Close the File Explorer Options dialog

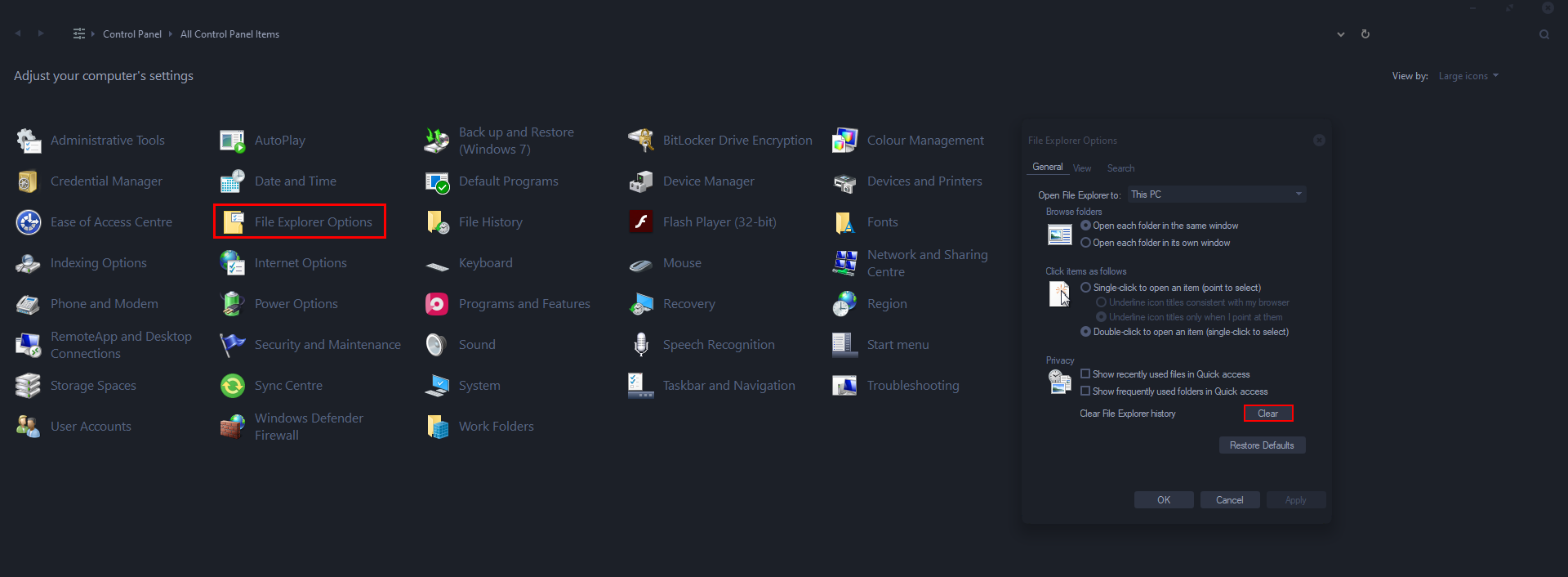(1319, 141)
